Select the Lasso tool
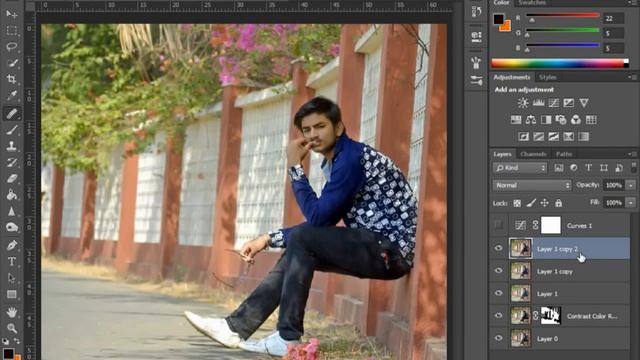Image resolution: width=640 pixels, height=360 pixels. (12, 47)
